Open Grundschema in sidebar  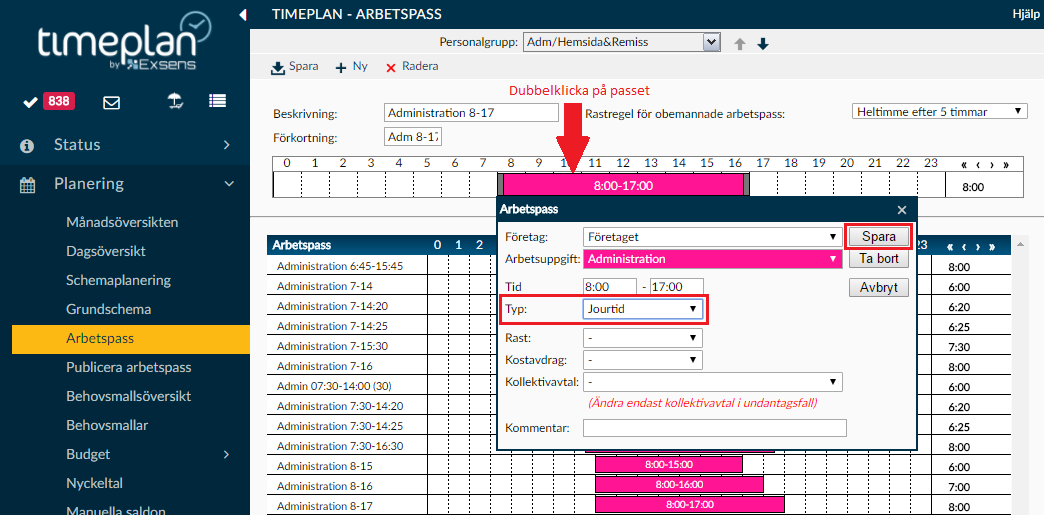coord(109,309)
